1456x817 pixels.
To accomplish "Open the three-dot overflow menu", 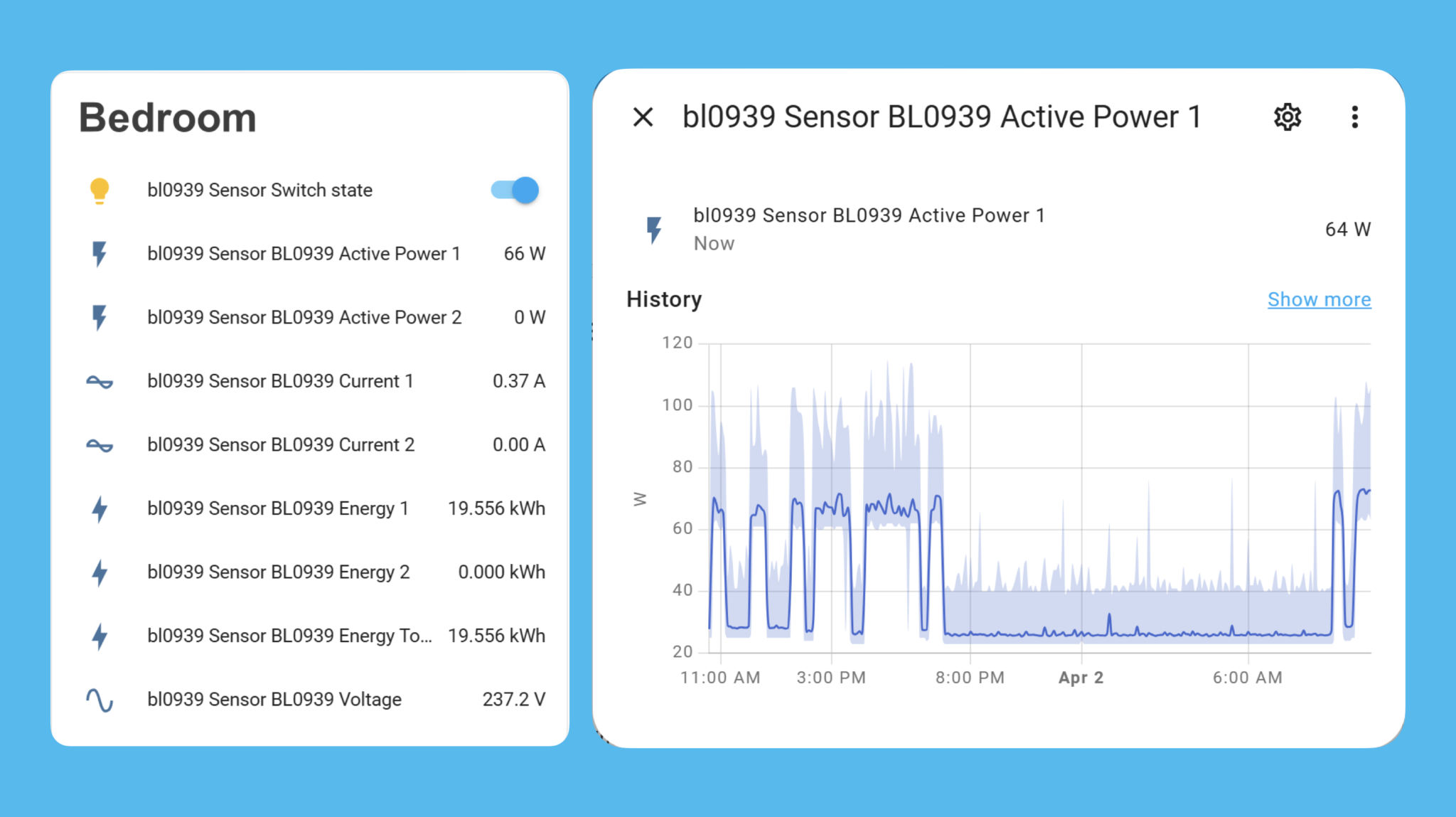I will [x=1355, y=117].
